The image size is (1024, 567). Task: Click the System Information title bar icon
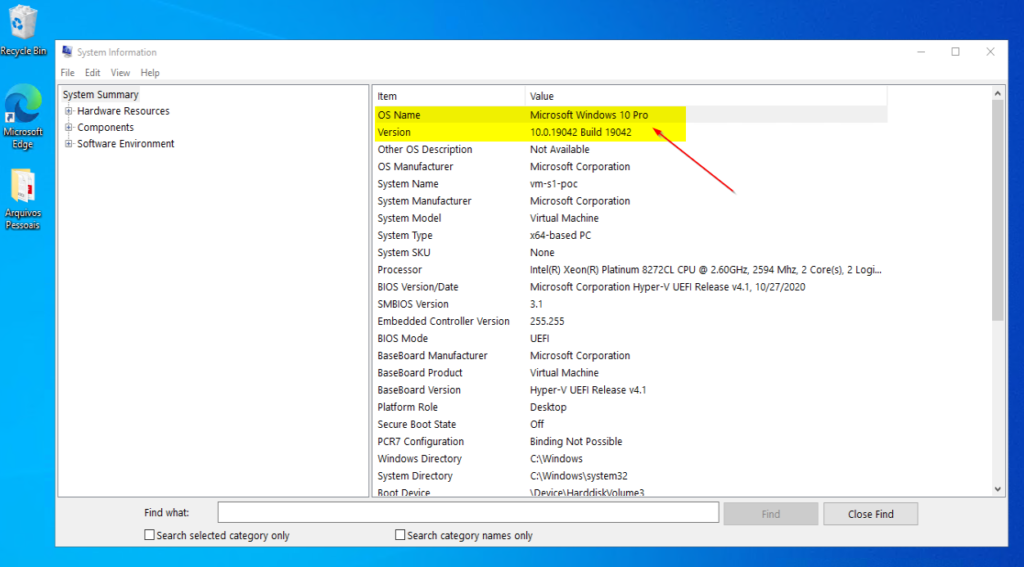pyautogui.click(x=67, y=52)
